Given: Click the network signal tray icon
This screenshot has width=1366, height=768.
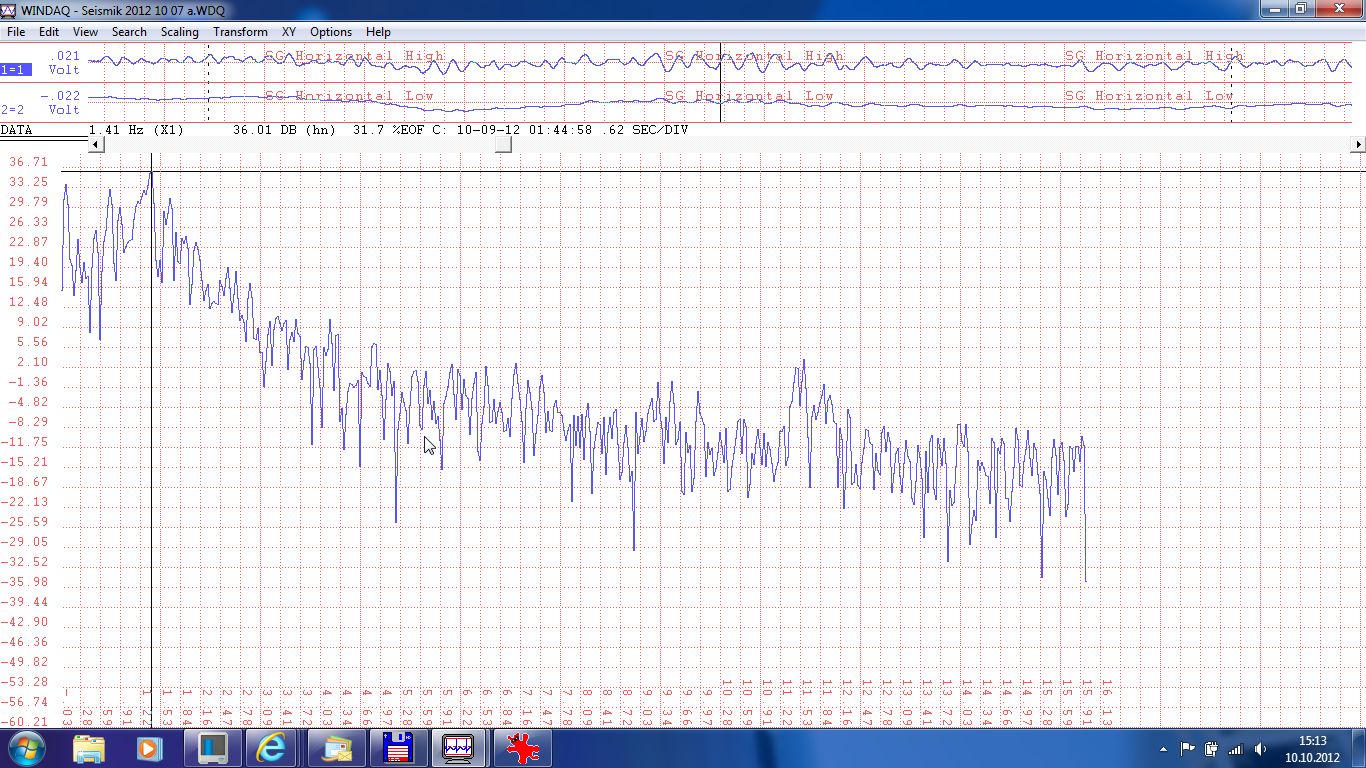Looking at the screenshot, I should pos(1236,749).
